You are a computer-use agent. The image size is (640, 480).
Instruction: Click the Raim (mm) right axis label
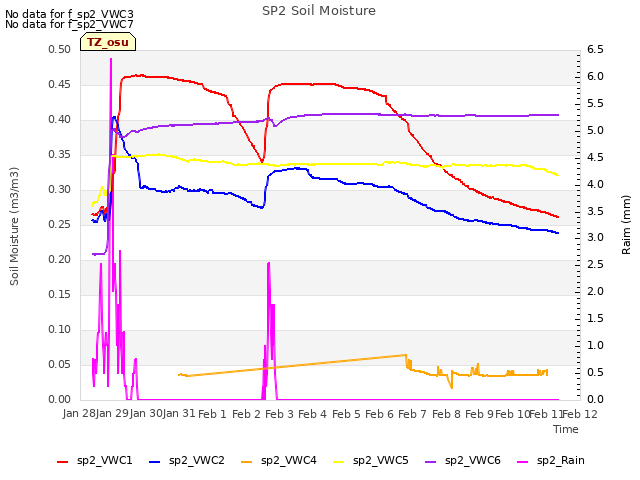pos(626,225)
